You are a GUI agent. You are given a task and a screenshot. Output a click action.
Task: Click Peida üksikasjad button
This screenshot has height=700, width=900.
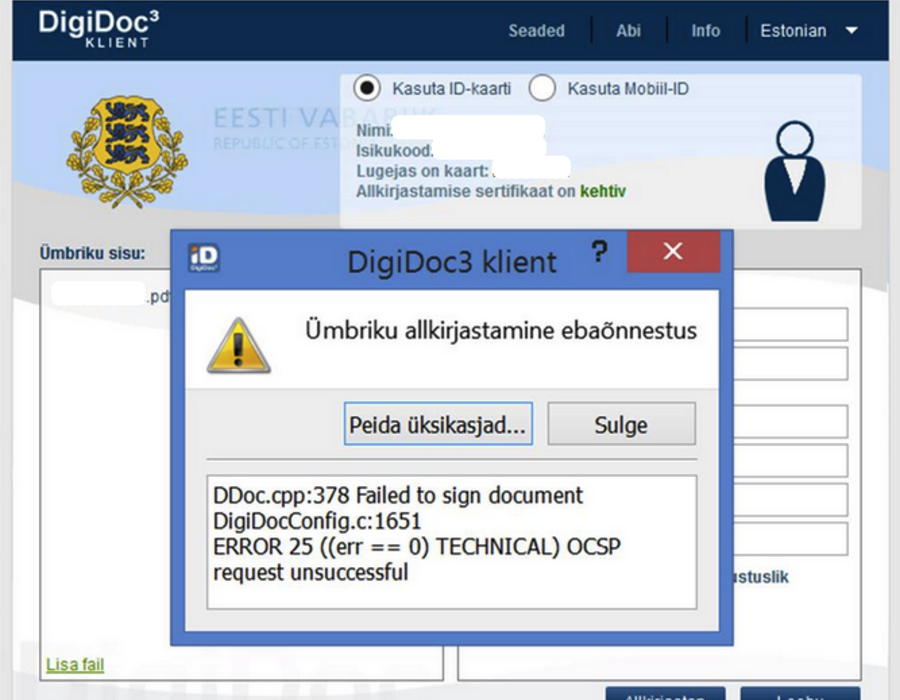(x=438, y=424)
